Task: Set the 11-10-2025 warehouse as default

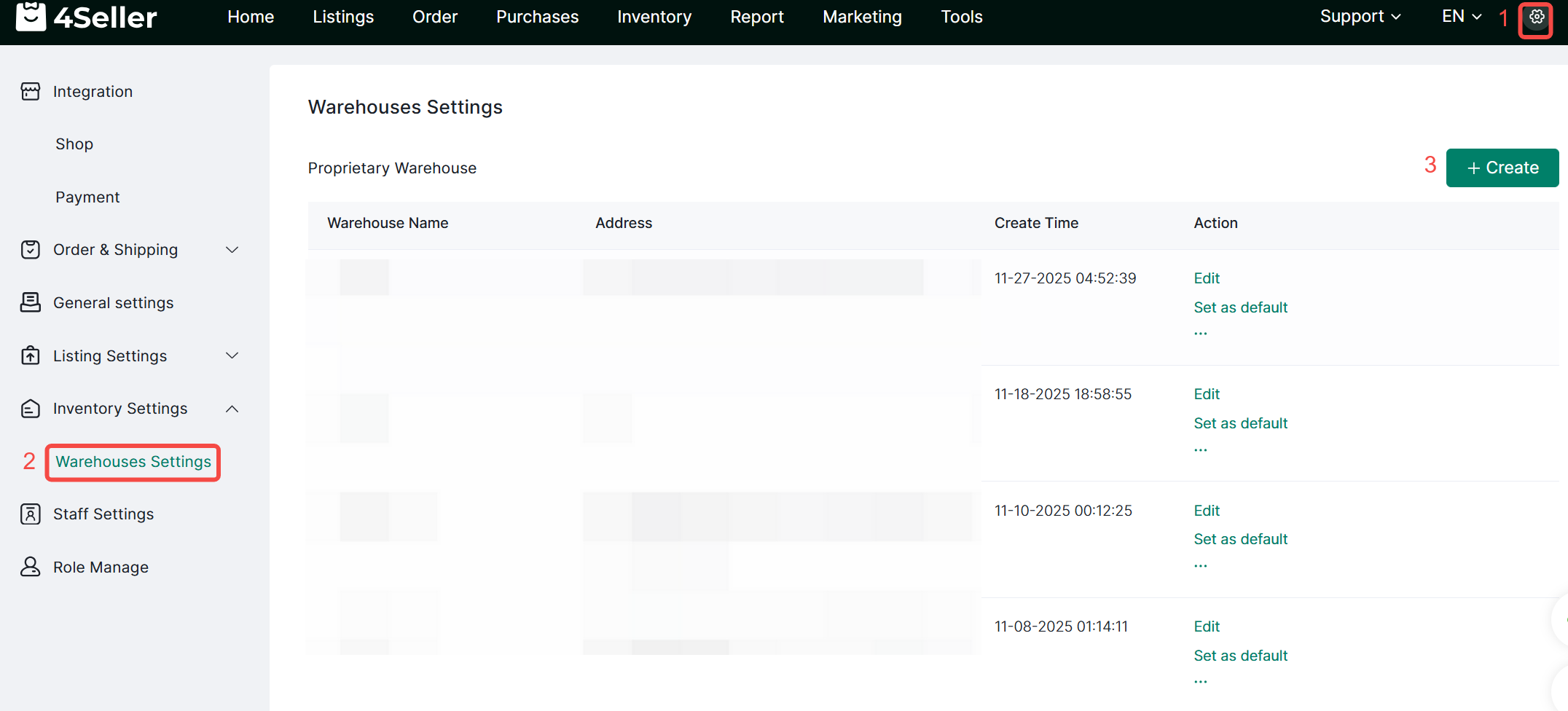Action: coord(1240,539)
